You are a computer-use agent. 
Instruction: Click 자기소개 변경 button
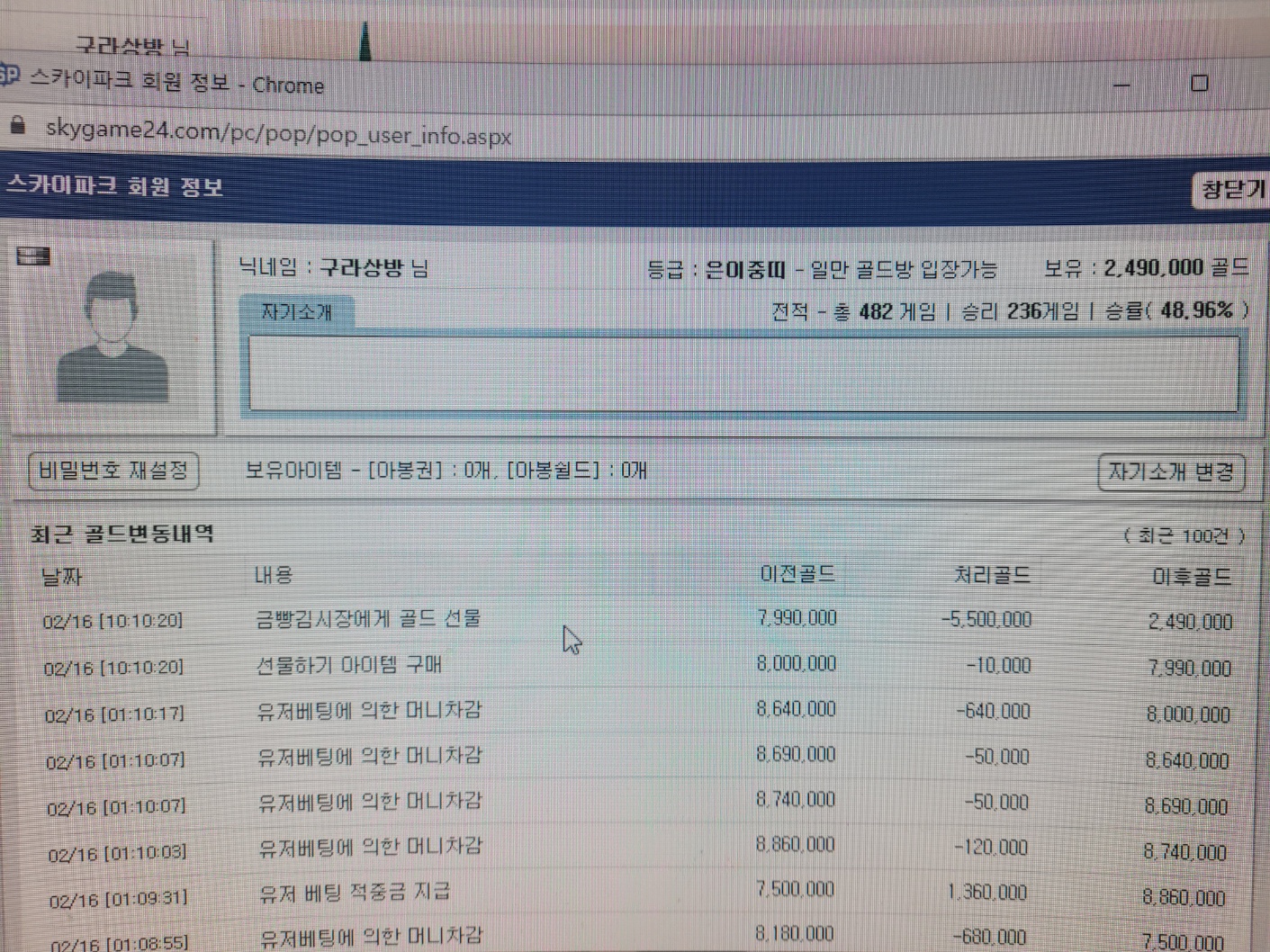pos(1171,472)
